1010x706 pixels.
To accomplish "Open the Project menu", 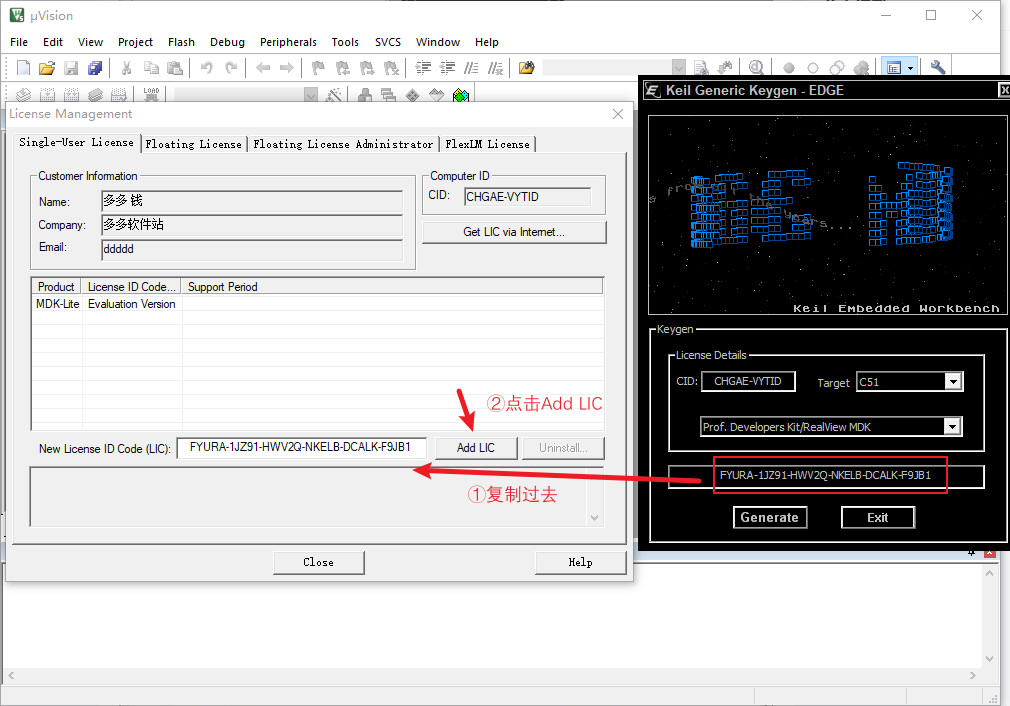I will pos(135,42).
